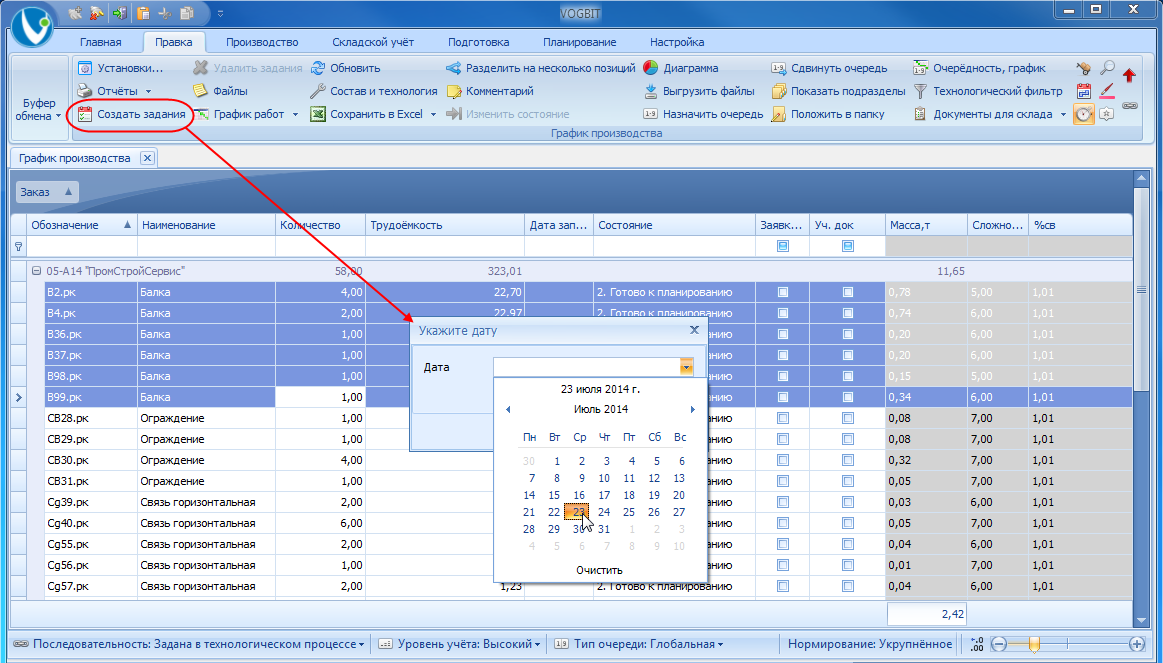Collapse the 05-А14 ПромСтройСервис group
The width and height of the screenshot is (1163, 663).
[x=36, y=271]
